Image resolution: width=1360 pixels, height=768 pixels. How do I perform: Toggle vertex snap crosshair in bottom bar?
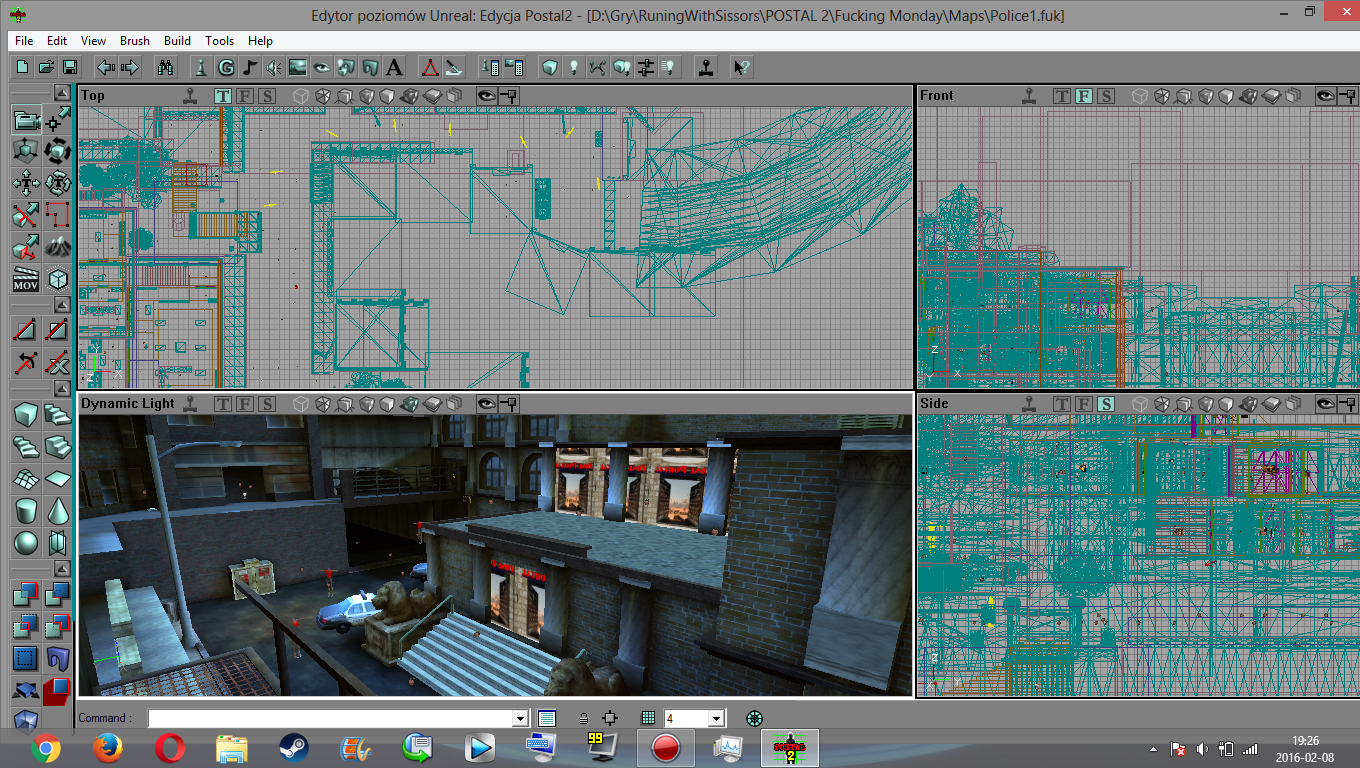click(x=610, y=718)
